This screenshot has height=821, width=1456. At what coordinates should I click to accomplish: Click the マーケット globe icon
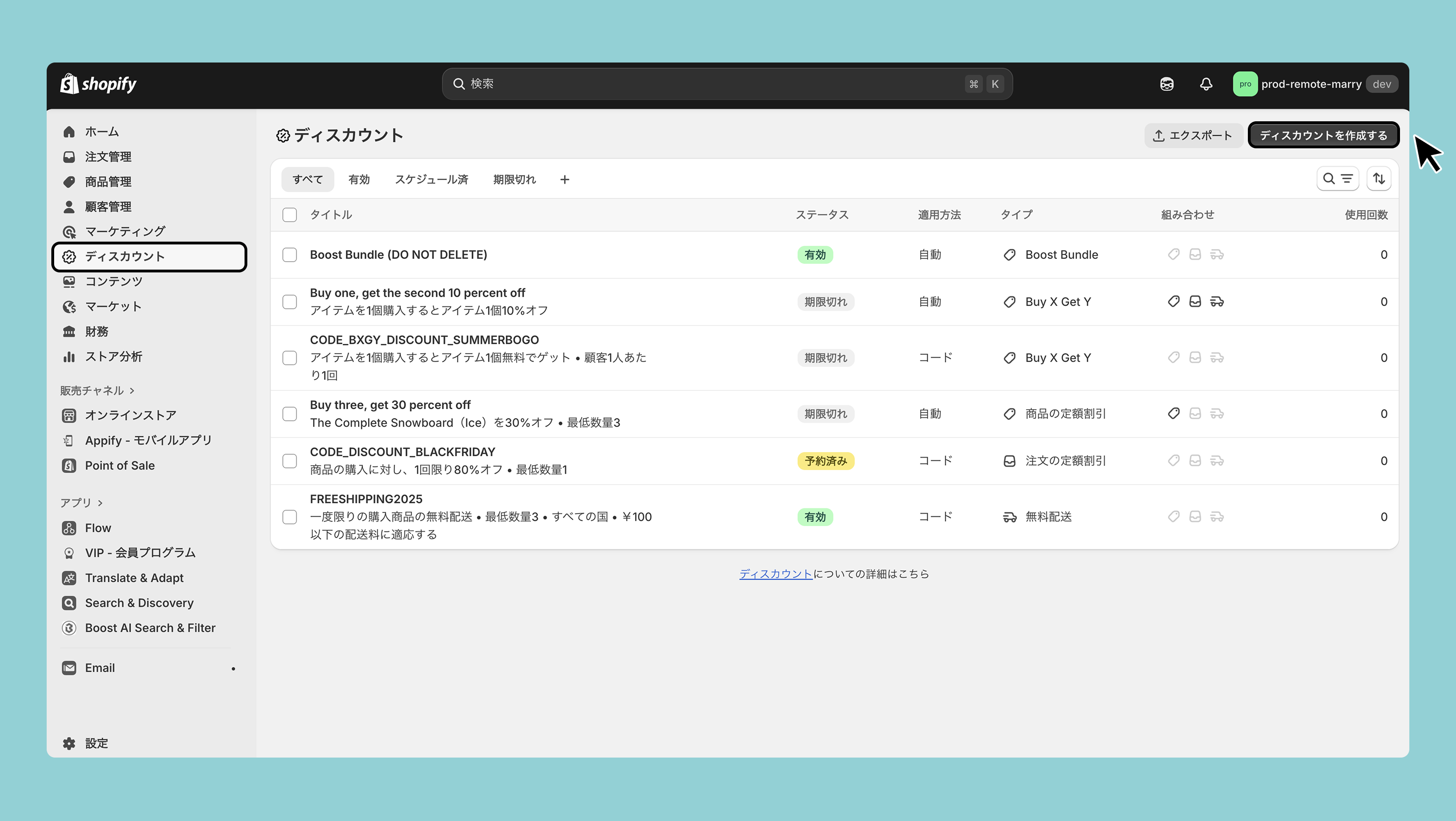pos(69,306)
